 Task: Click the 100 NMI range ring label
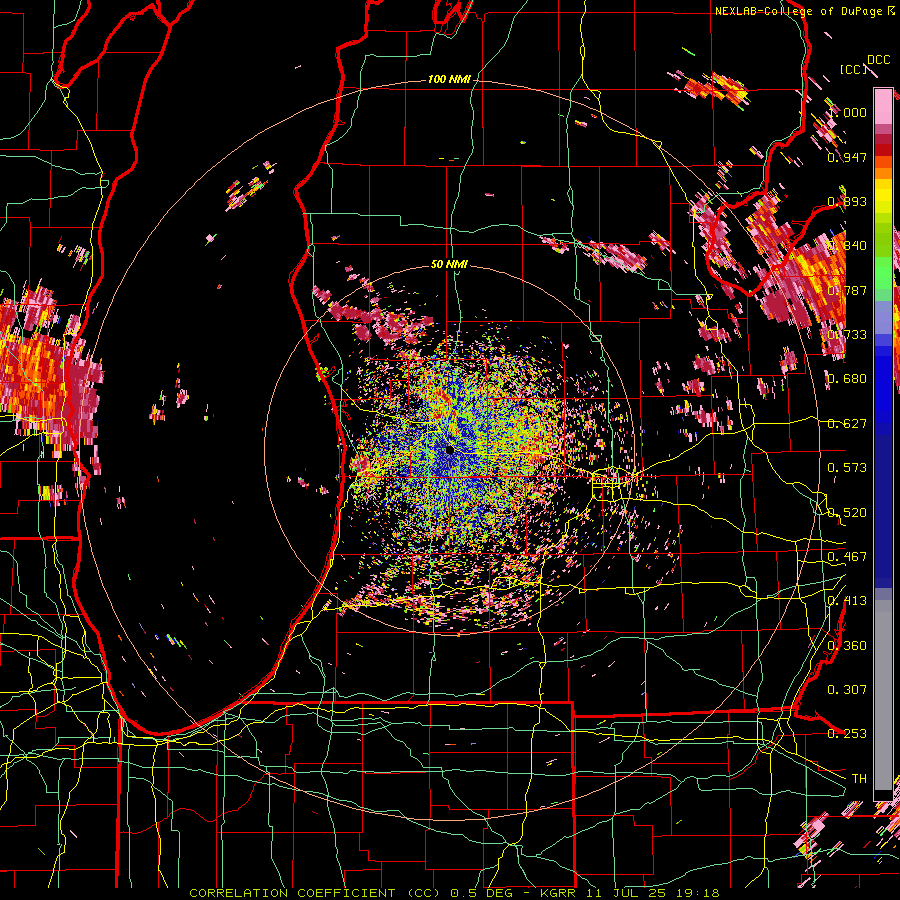(449, 79)
